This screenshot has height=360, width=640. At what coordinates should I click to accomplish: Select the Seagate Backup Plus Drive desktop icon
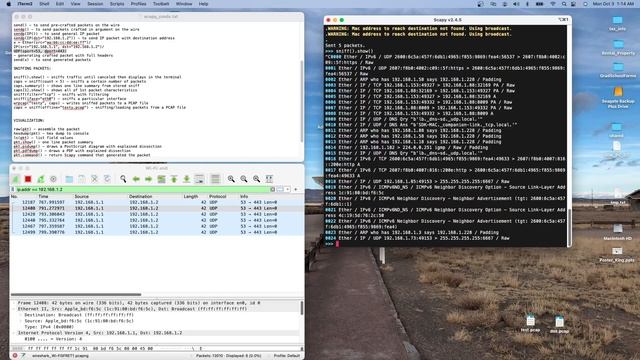[x=618, y=97]
